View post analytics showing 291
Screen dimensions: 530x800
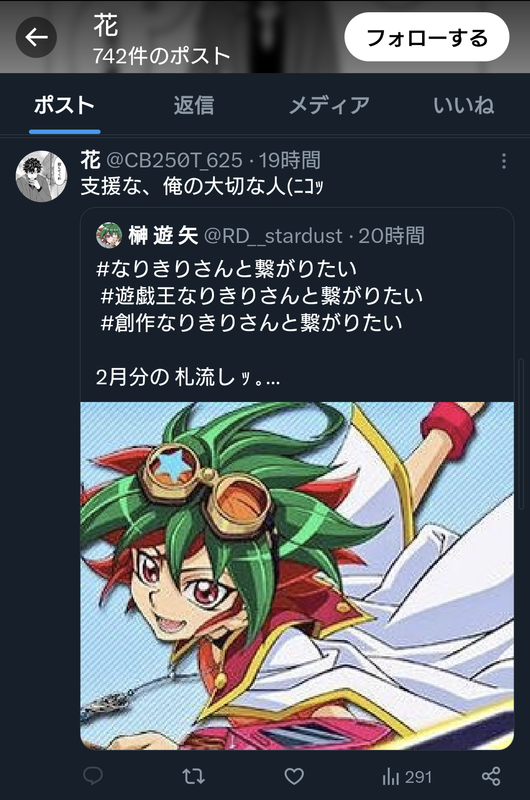coord(407,777)
